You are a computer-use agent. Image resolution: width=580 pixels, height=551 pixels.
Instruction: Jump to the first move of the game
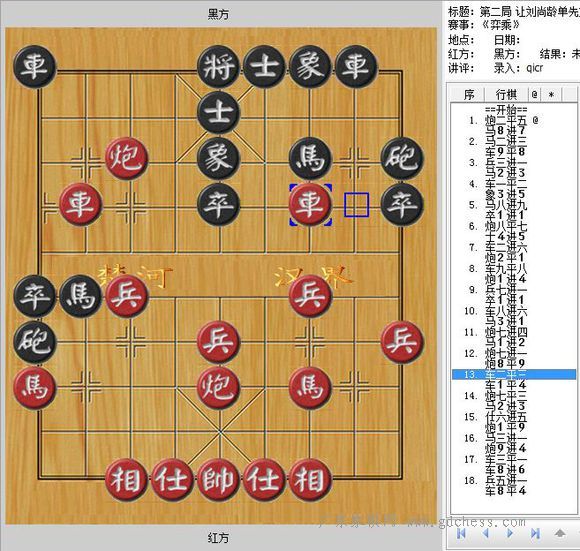point(461,533)
